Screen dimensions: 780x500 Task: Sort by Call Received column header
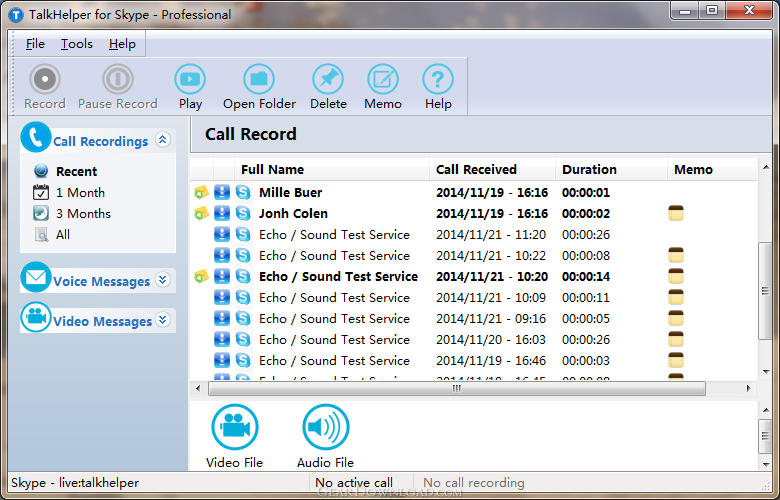(492, 169)
